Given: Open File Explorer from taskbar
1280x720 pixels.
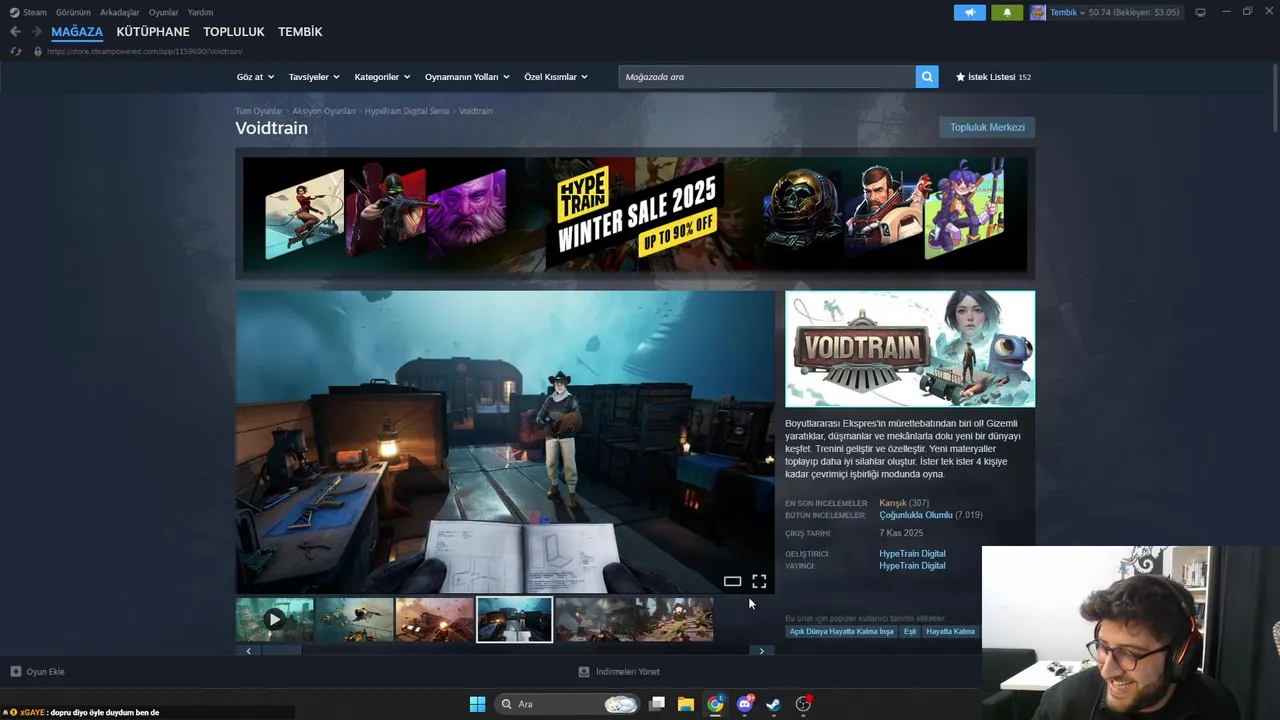Looking at the screenshot, I should (x=686, y=704).
